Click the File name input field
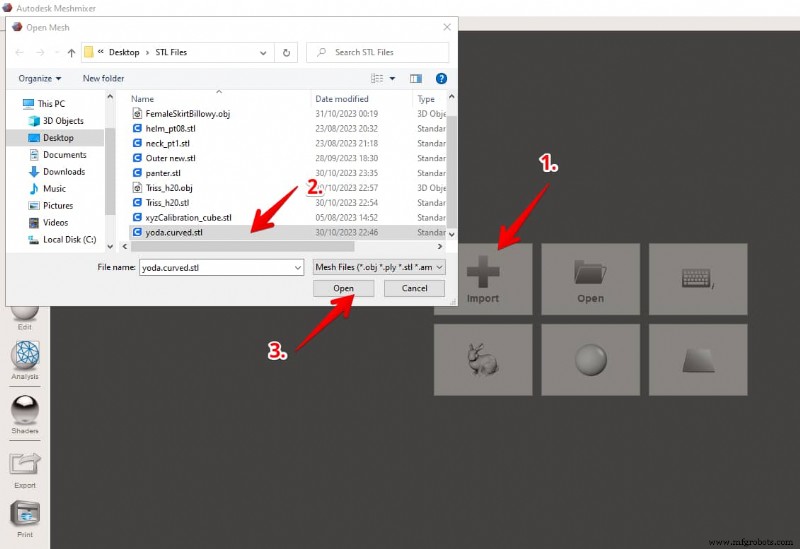The image size is (800, 549). tap(216, 267)
